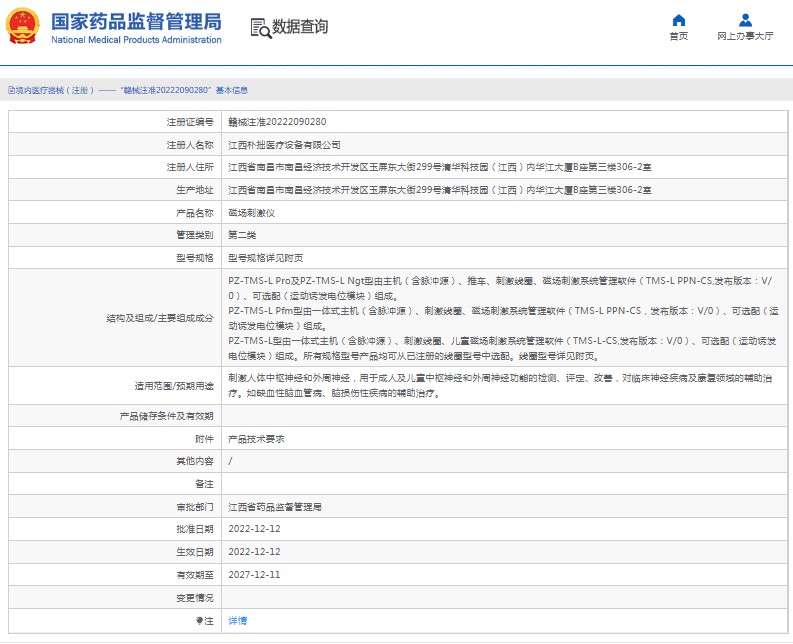Open the 详情 link in the bottom row
Image resolution: width=793 pixels, height=644 pixels.
(237, 621)
